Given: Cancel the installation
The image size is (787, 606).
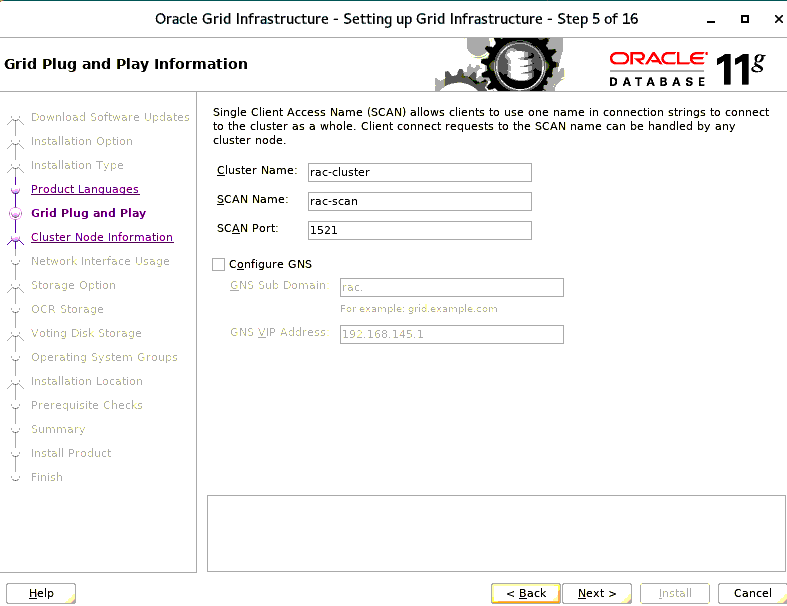Looking at the screenshot, I should click(752, 593).
